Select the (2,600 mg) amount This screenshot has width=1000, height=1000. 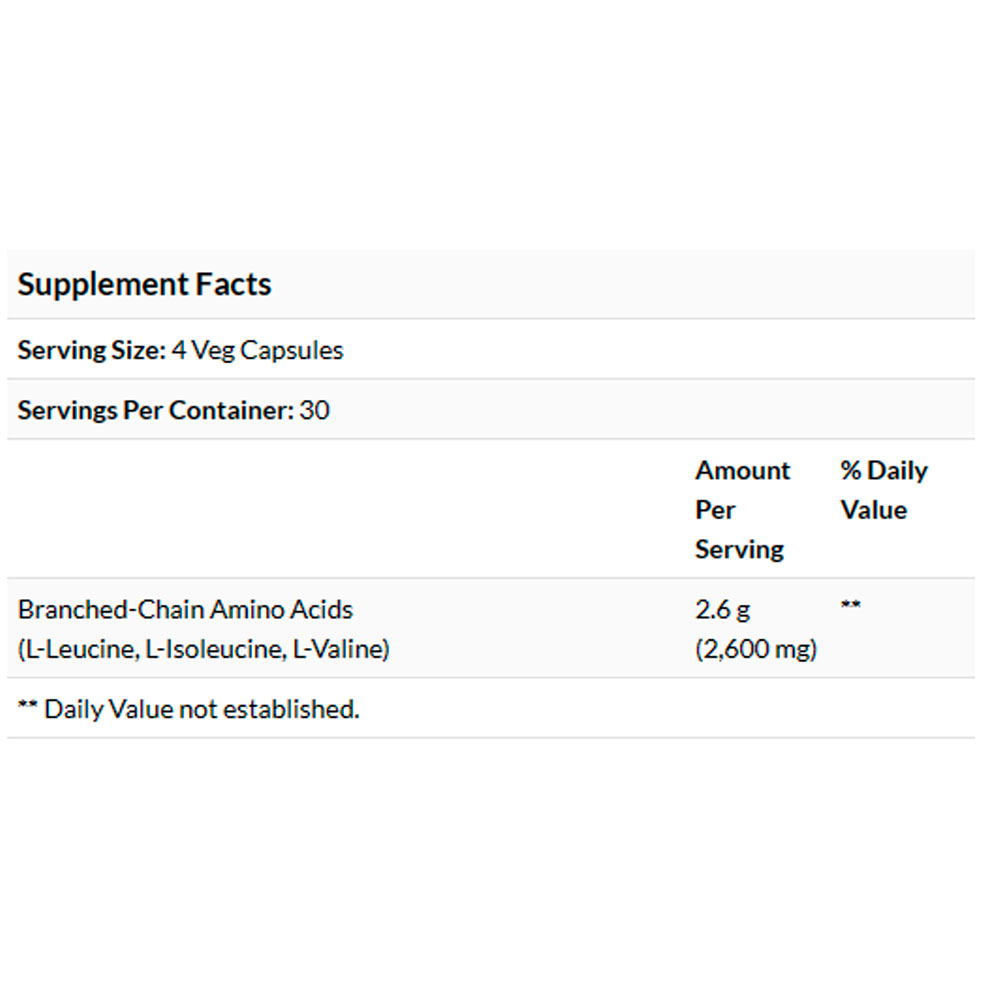click(756, 649)
